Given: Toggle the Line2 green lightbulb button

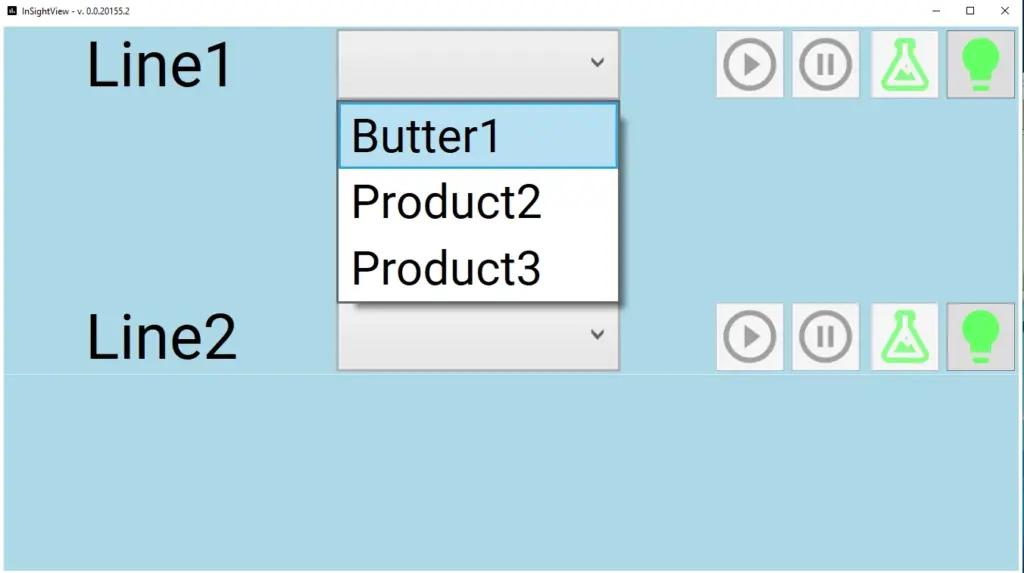Looking at the screenshot, I should click(x=981, y=337).
